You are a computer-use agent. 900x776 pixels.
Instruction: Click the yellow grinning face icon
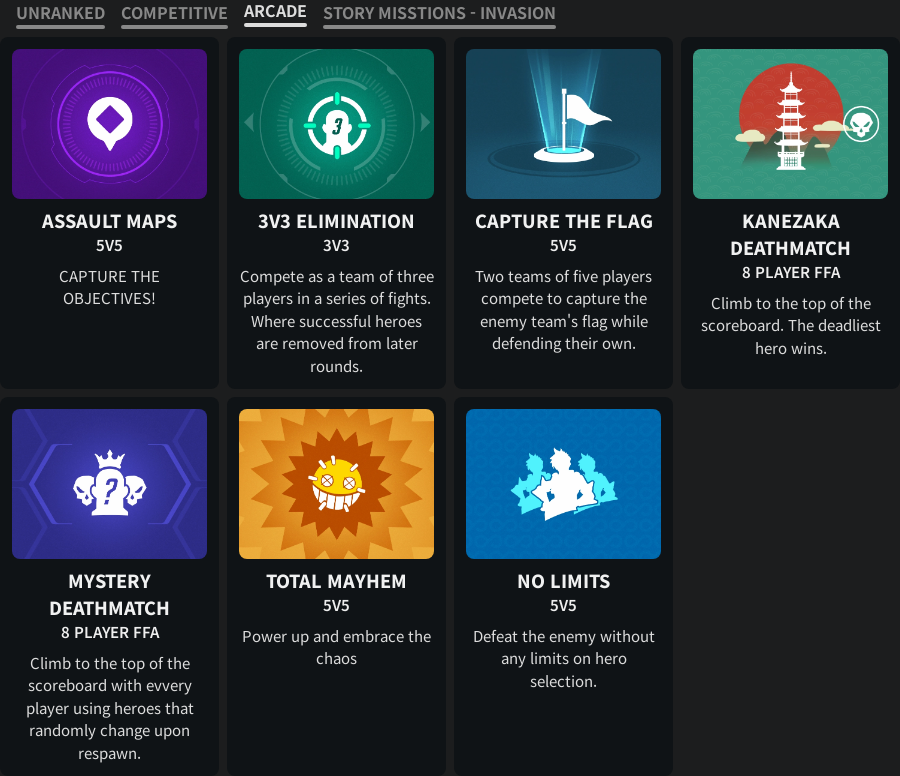(336, 485)
